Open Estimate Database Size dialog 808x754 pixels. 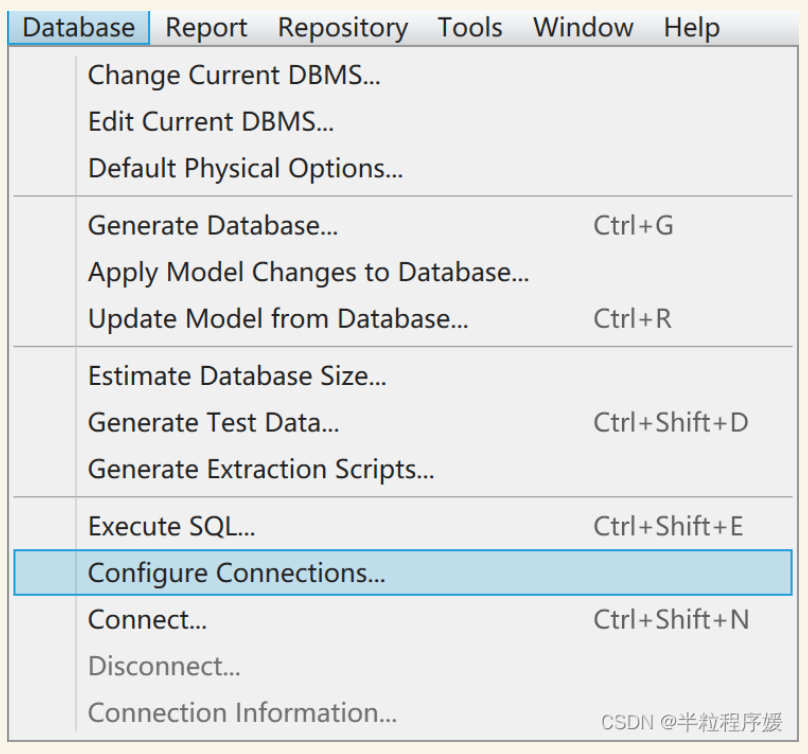(237, 376)
